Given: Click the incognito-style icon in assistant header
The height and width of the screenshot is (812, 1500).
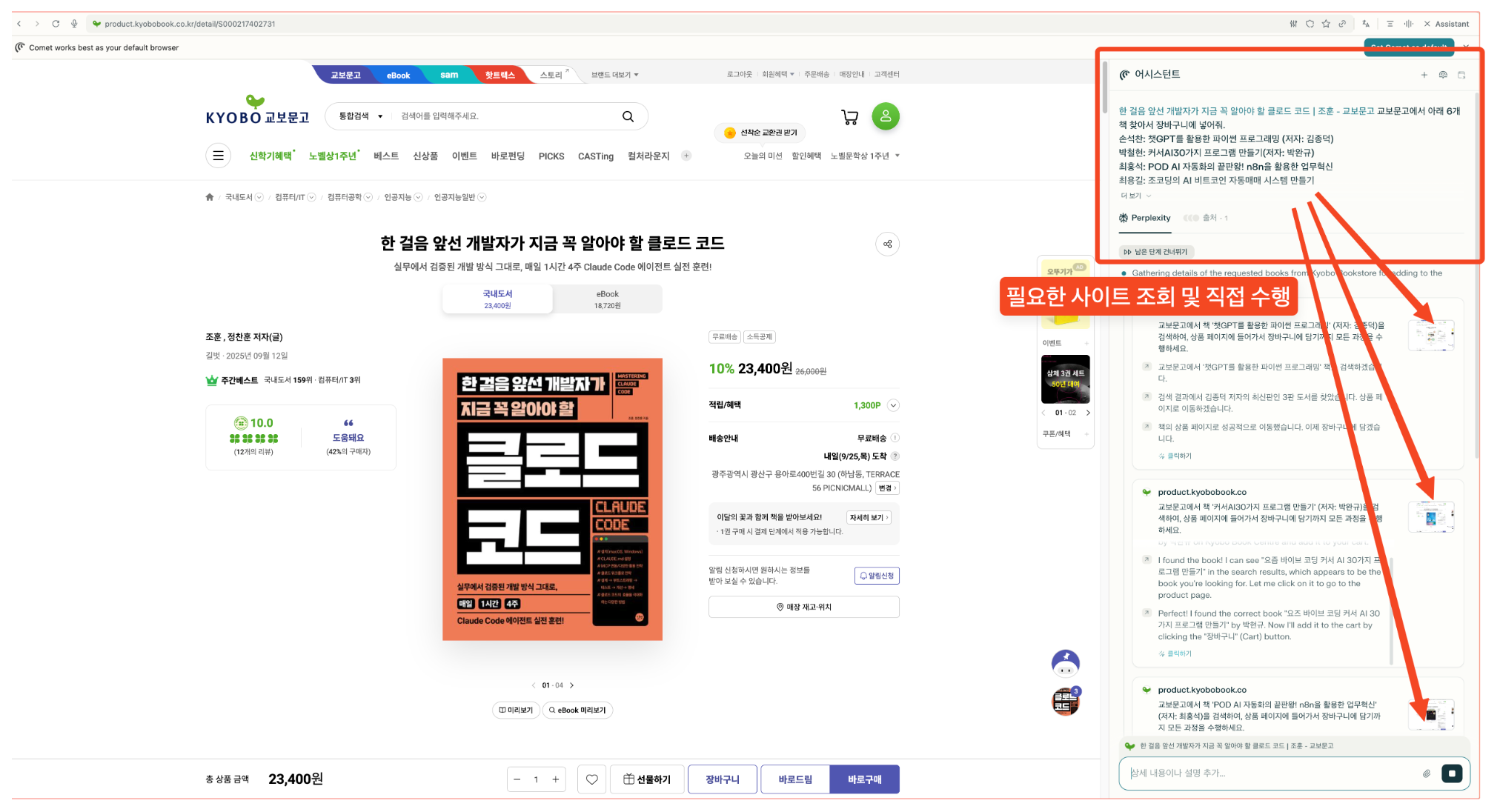Looking at the screenshot, I should click(x=1443, y=75).
